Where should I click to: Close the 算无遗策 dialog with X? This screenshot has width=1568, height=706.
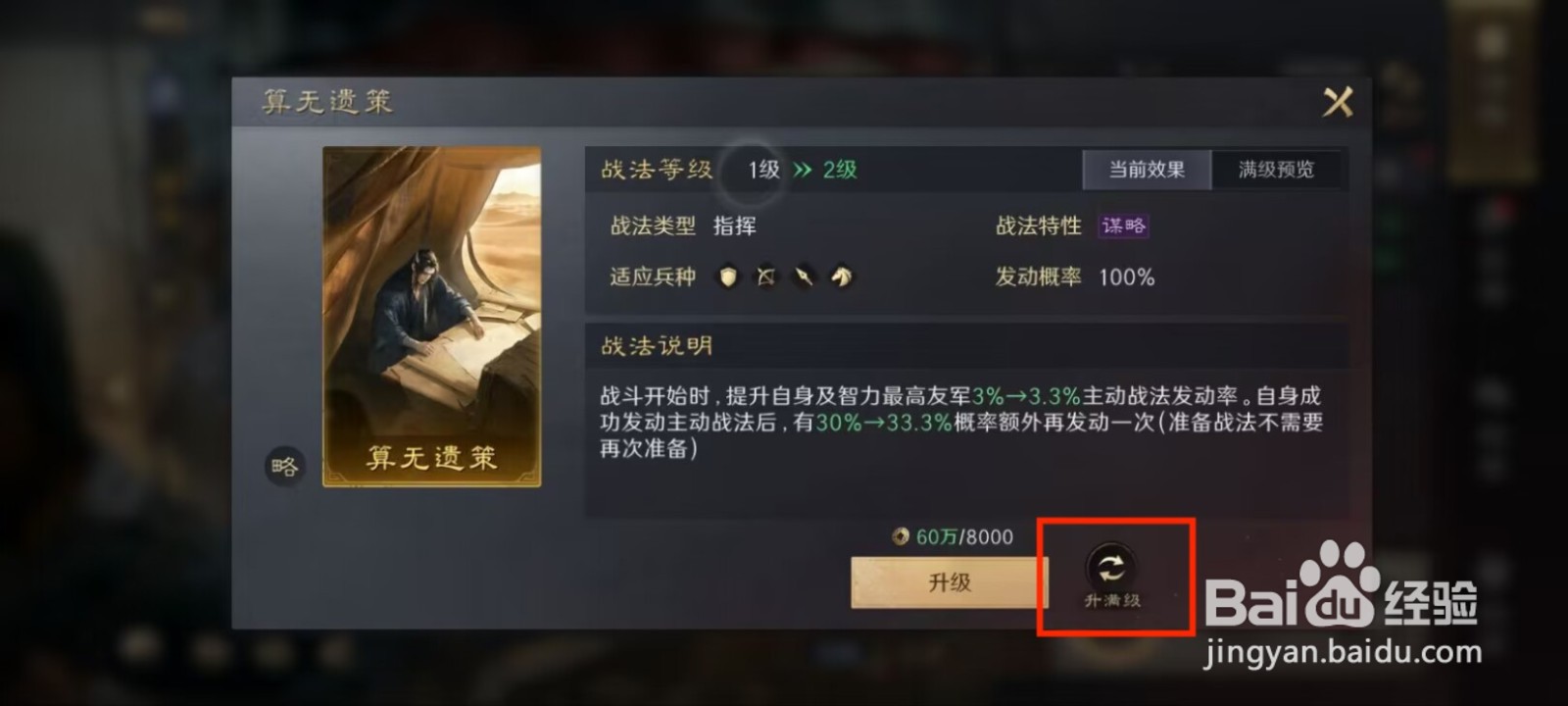point(1338,102)
